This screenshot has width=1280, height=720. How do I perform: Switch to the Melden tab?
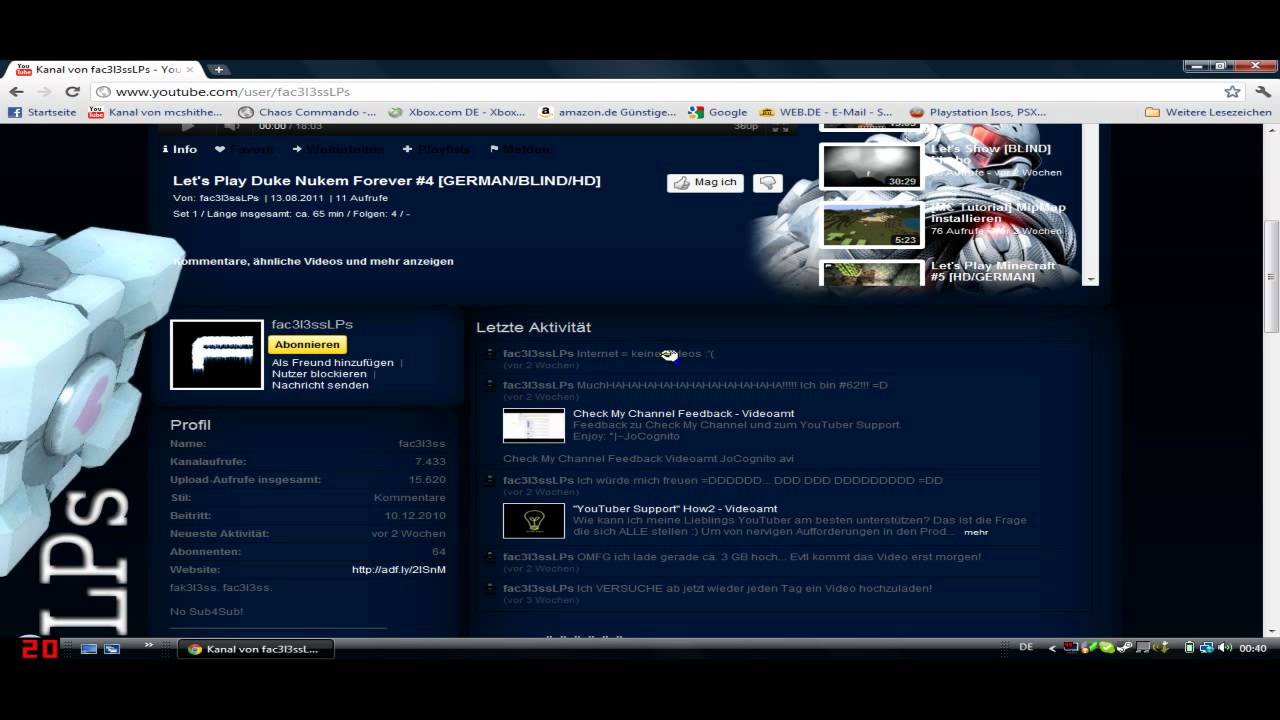tap(519, 149)
